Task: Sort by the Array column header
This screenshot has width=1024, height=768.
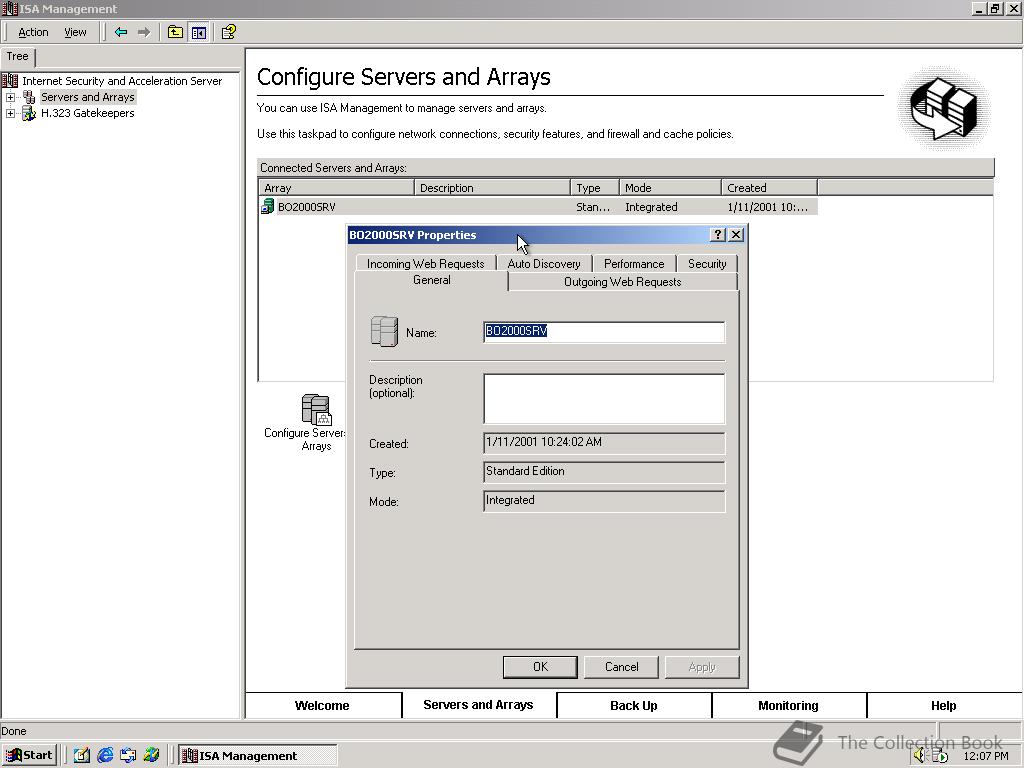Action: point(336,188)
